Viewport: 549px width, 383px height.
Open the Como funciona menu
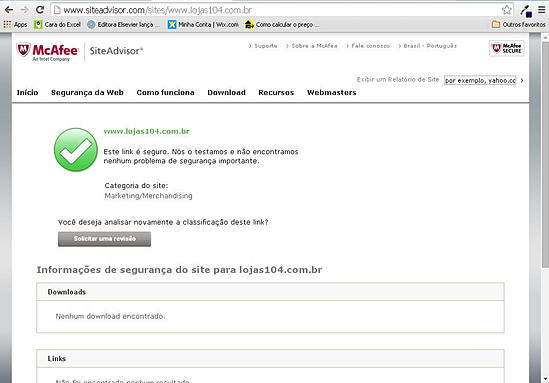click(x=165, y=92)
